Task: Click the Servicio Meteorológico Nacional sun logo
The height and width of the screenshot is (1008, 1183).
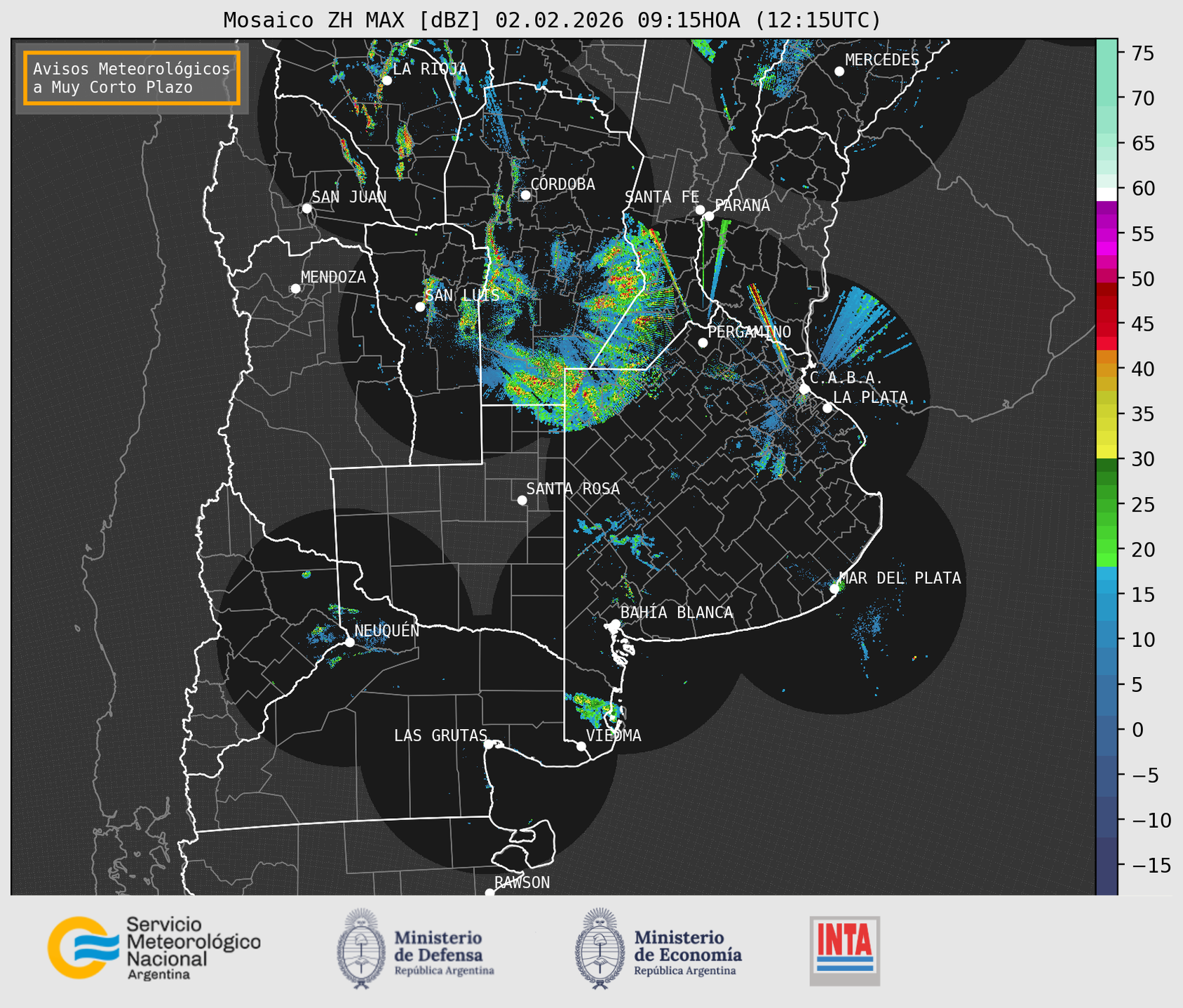Action: click(x=82, y=947)
